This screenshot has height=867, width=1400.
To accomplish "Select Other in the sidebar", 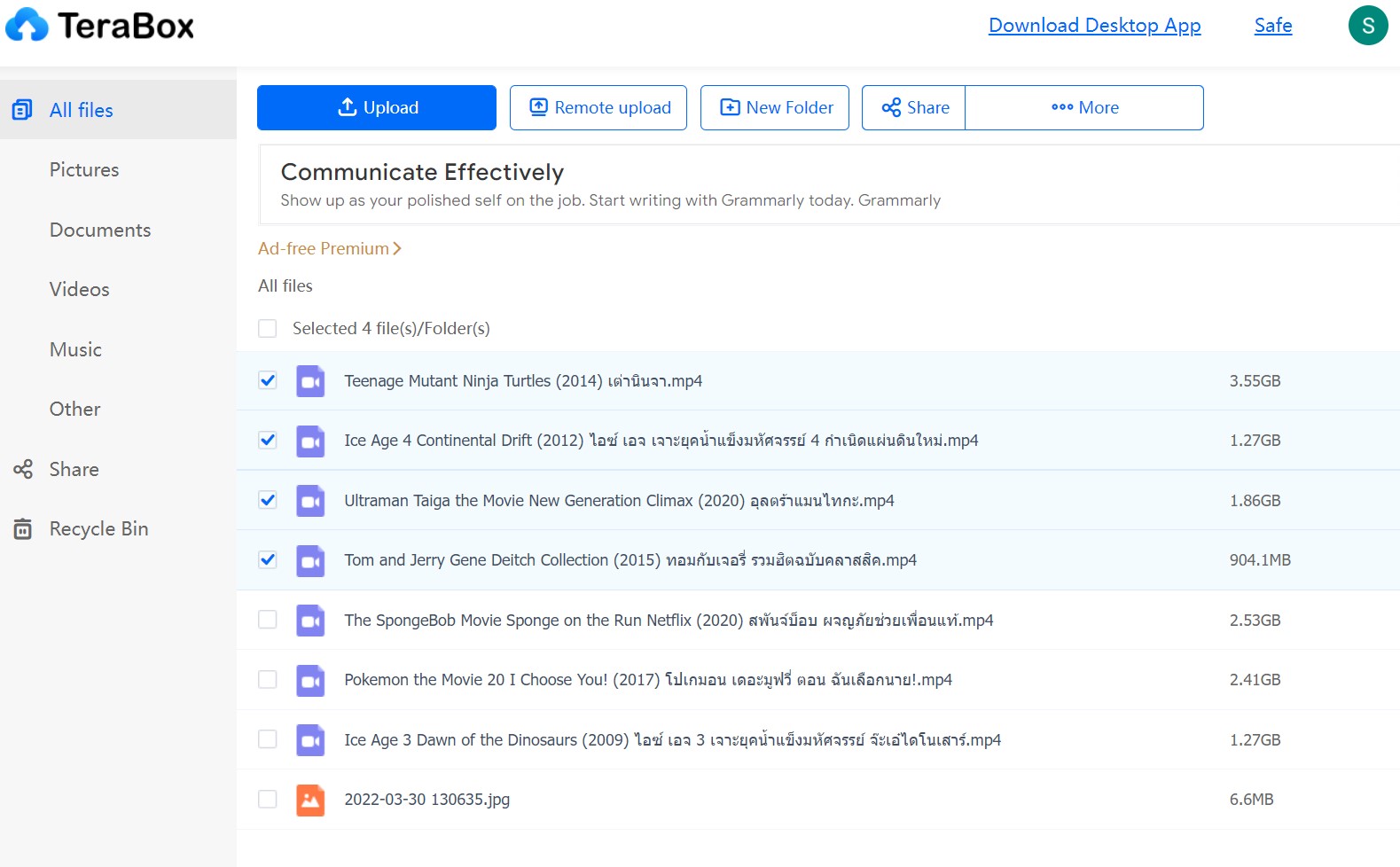I will point(75,409).
